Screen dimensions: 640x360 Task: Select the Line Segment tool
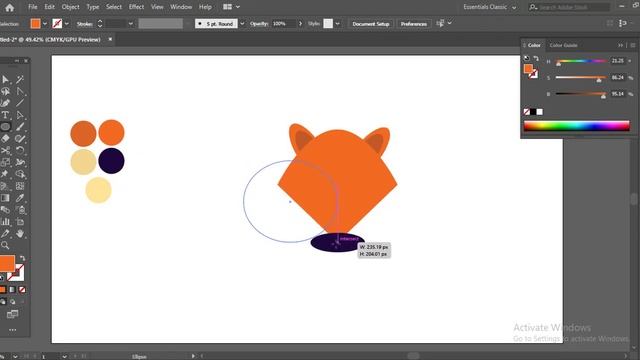tap(20, 103)
